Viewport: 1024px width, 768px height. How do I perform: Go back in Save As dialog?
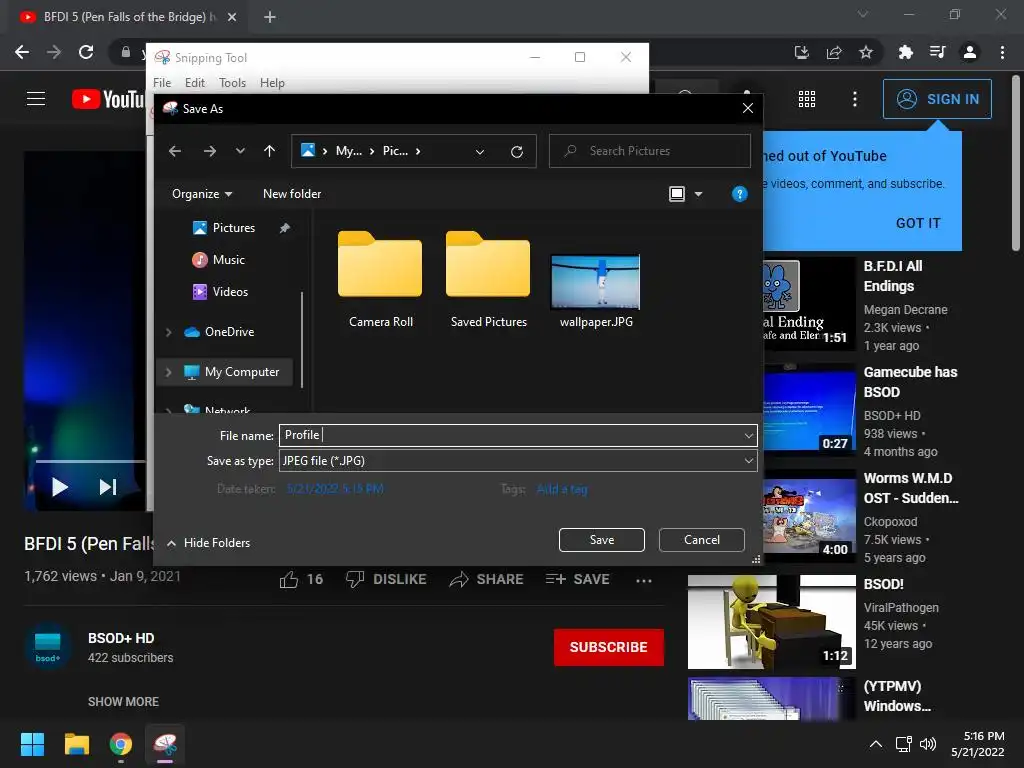pyautogui.click(x=174, y=152)
